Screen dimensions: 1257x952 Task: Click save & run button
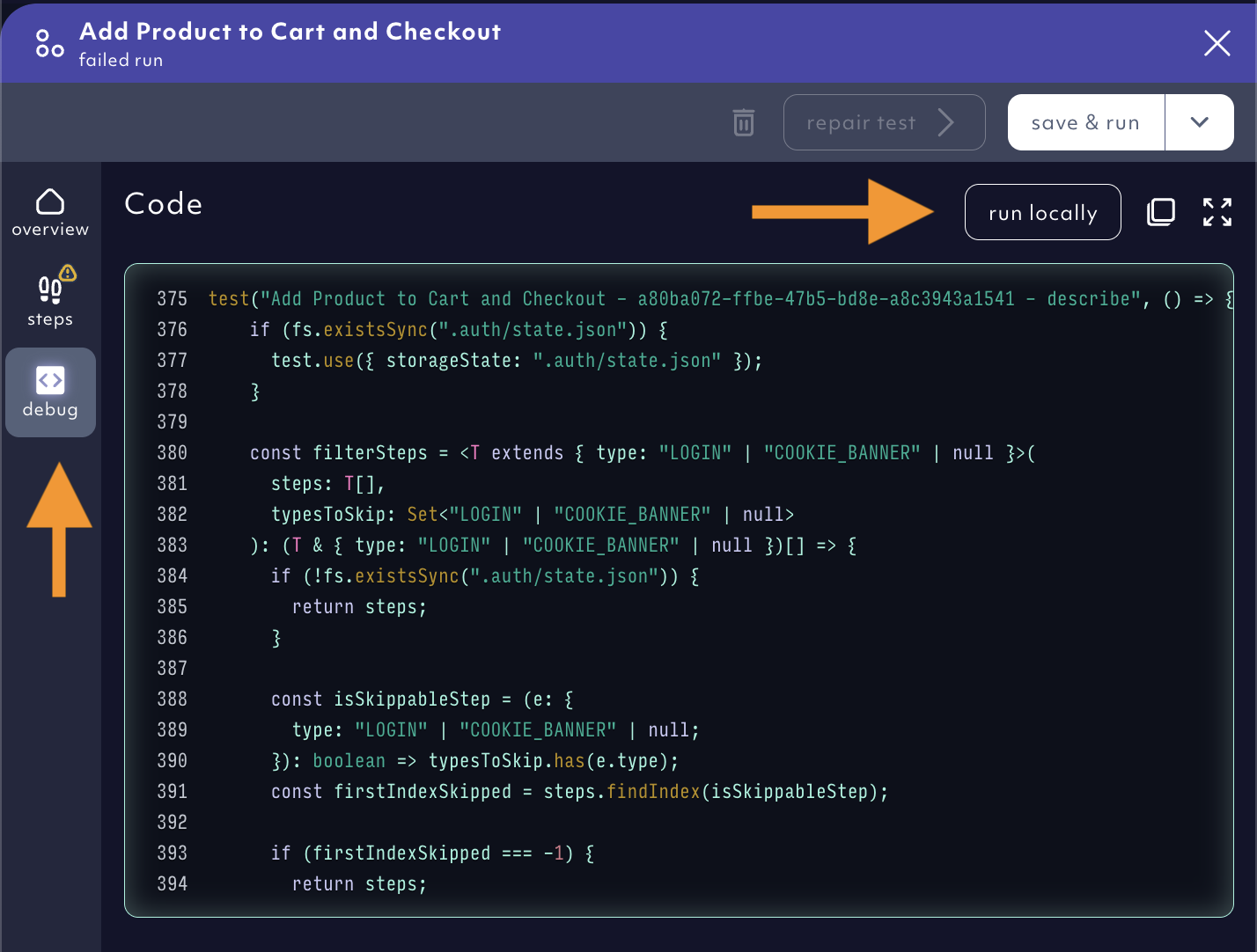pos(1085,122)
